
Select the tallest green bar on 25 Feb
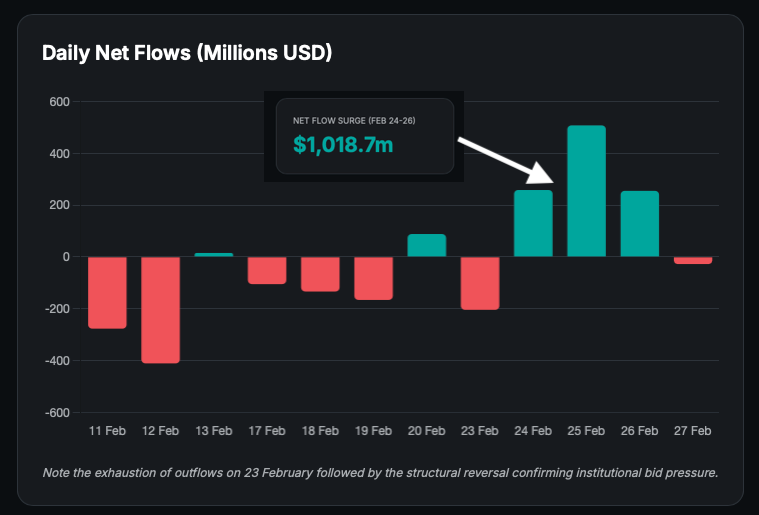pyautogui.click(x=586, y=191)
